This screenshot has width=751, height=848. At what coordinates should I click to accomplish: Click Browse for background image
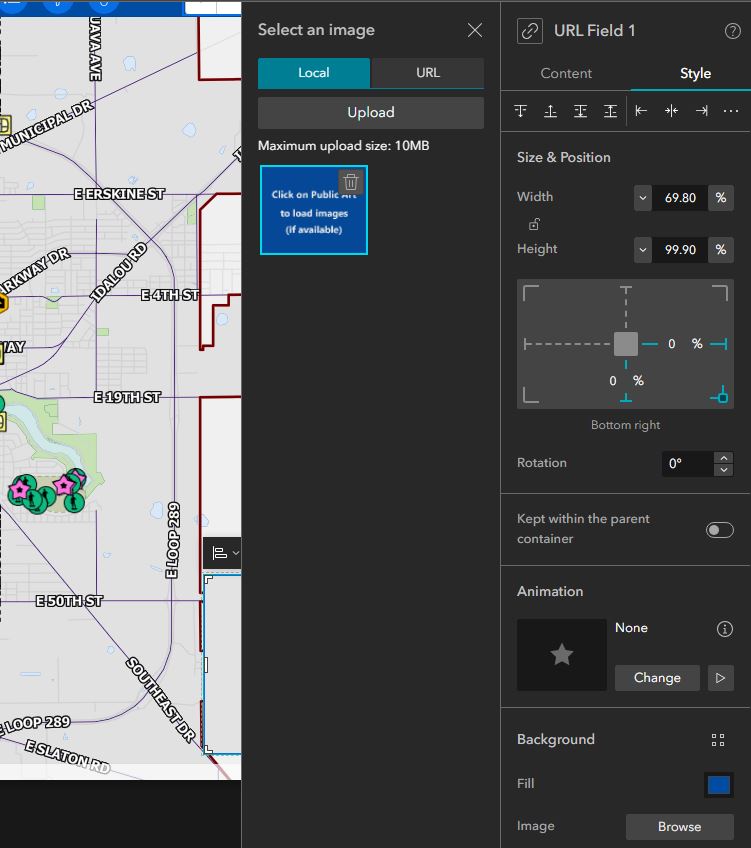click(x=679, y=826)
